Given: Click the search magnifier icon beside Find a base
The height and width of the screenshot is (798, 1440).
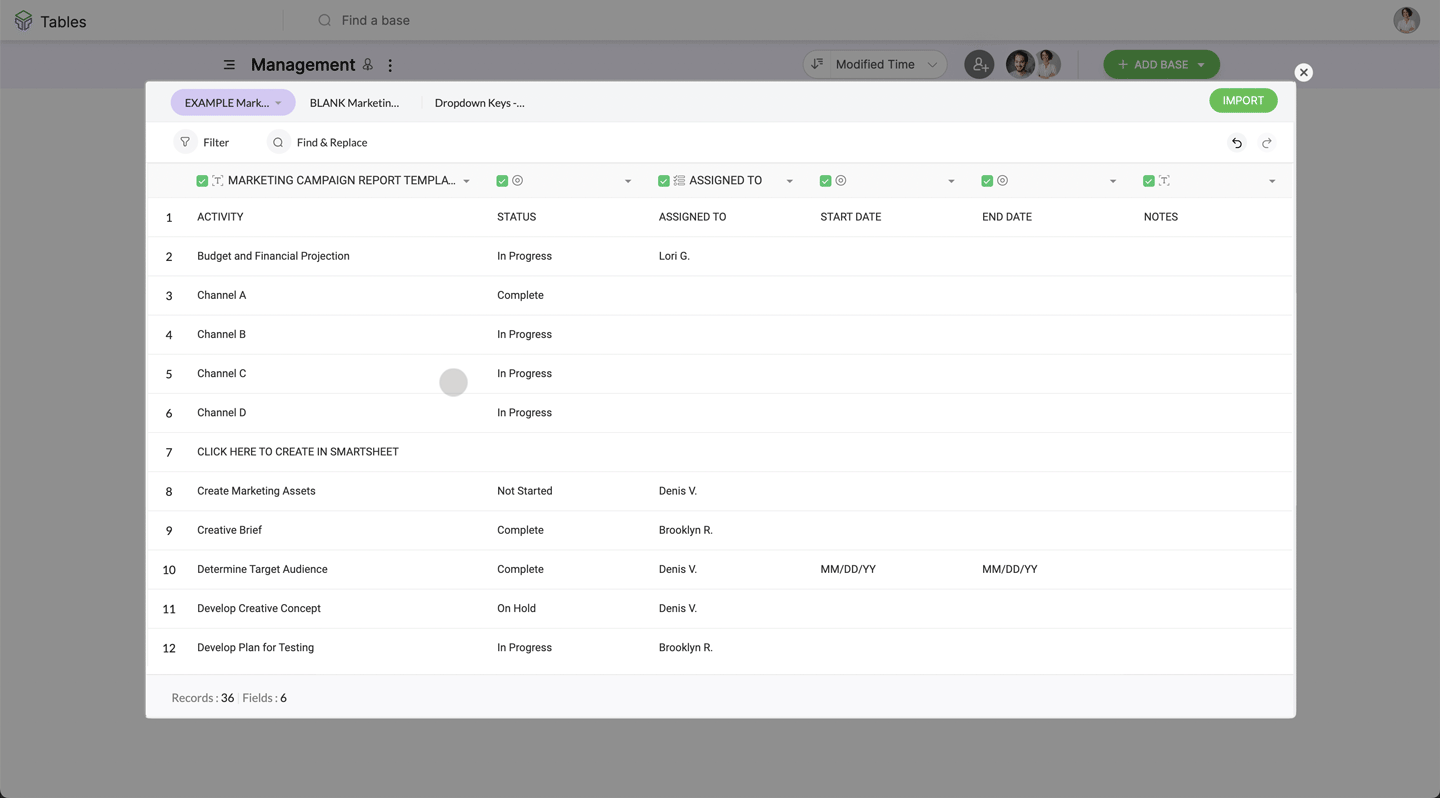Looking at the screenshot, I should 325,20.
